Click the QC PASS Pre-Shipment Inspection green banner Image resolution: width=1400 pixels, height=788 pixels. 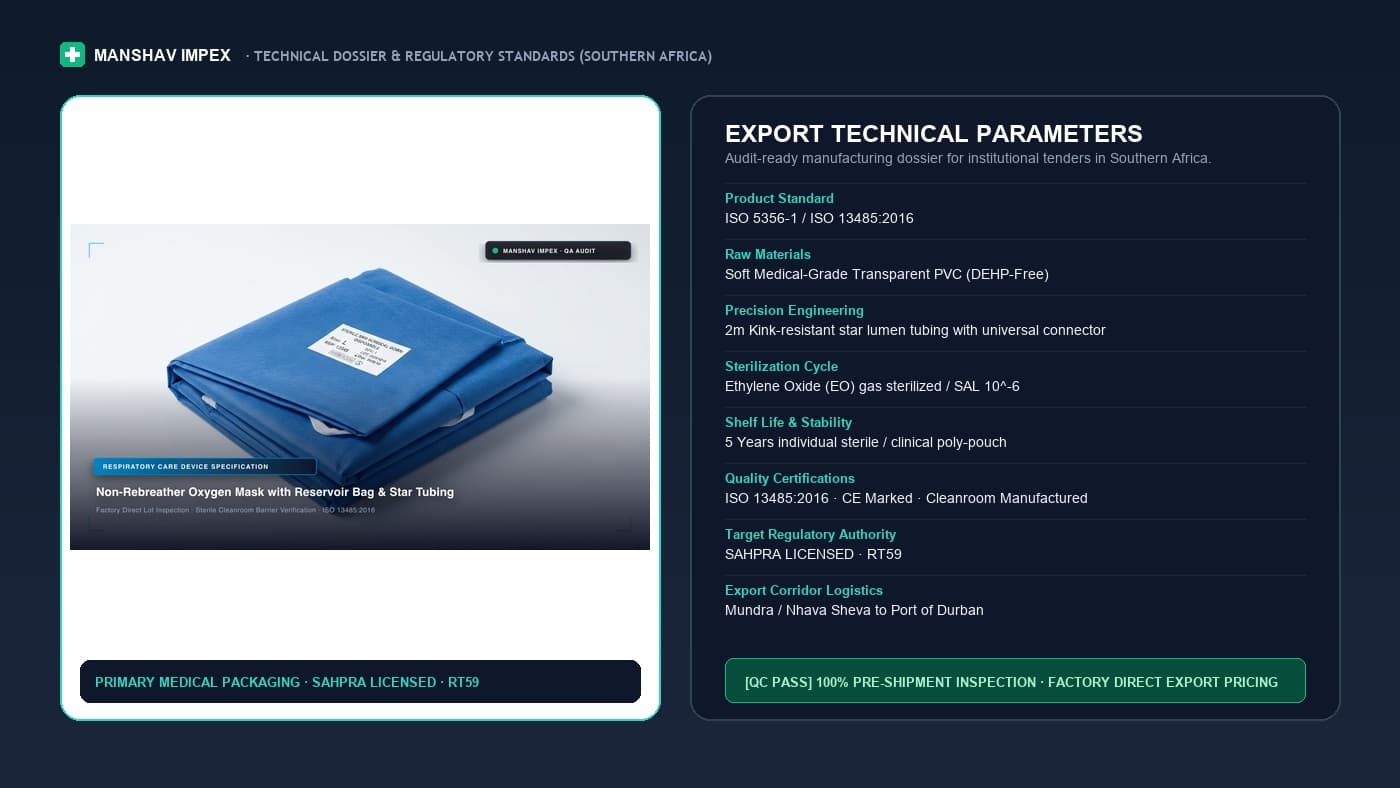1015,681
